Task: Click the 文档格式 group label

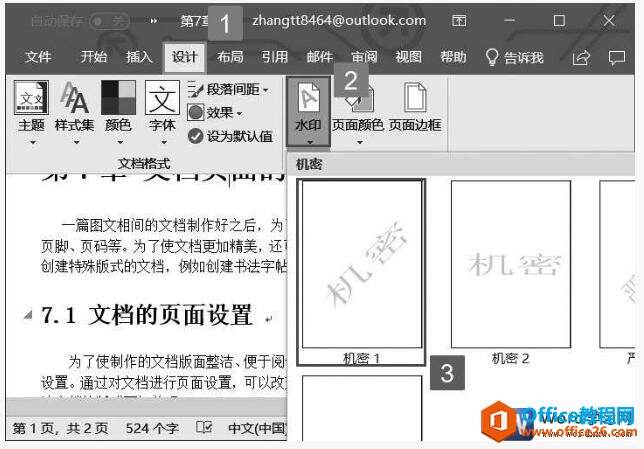Action: (144, 164)
